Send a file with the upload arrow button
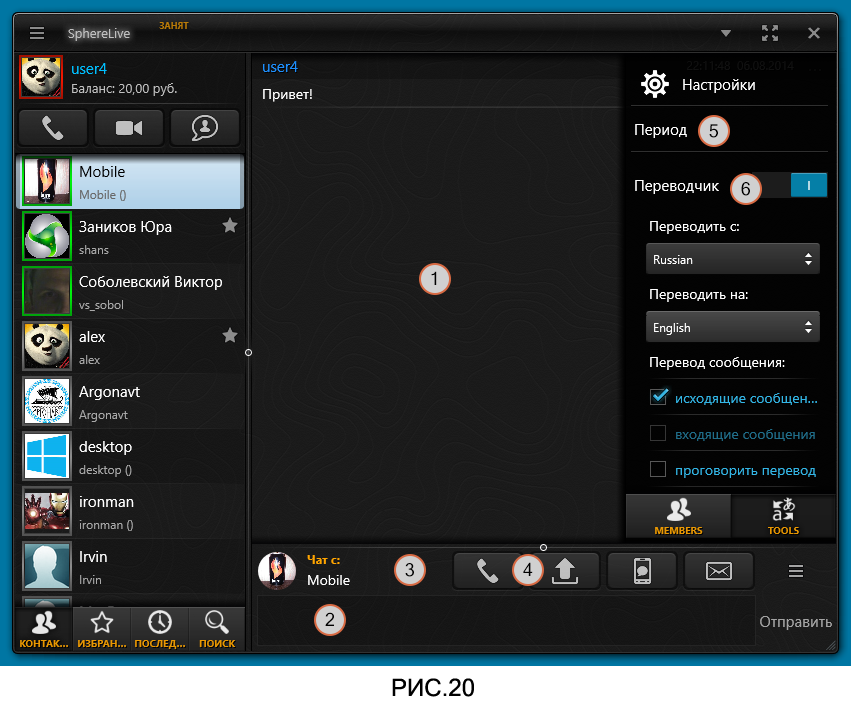The height and width of the screenshot is (706, 851). point(565,571)
